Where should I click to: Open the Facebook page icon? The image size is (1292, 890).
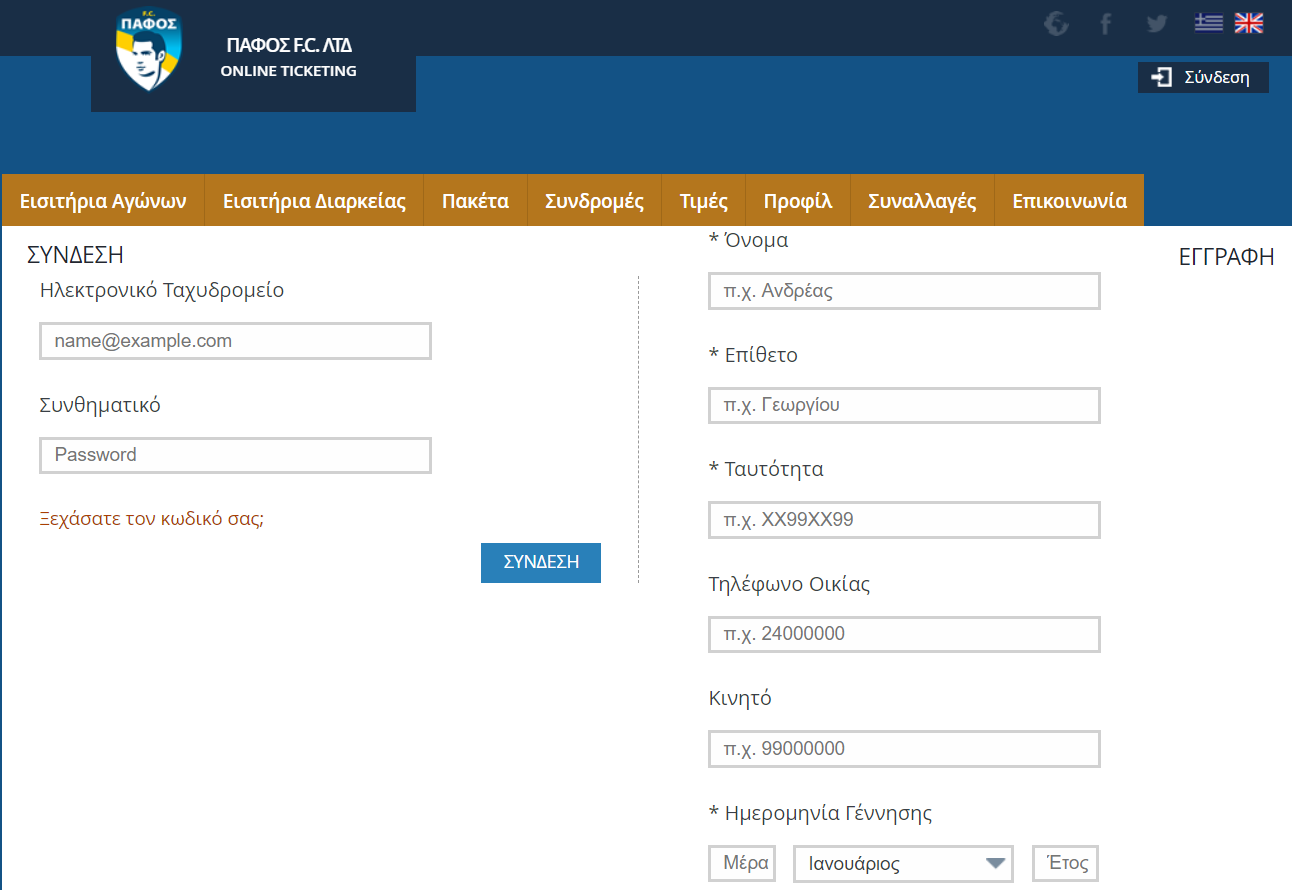(1106, 23)
